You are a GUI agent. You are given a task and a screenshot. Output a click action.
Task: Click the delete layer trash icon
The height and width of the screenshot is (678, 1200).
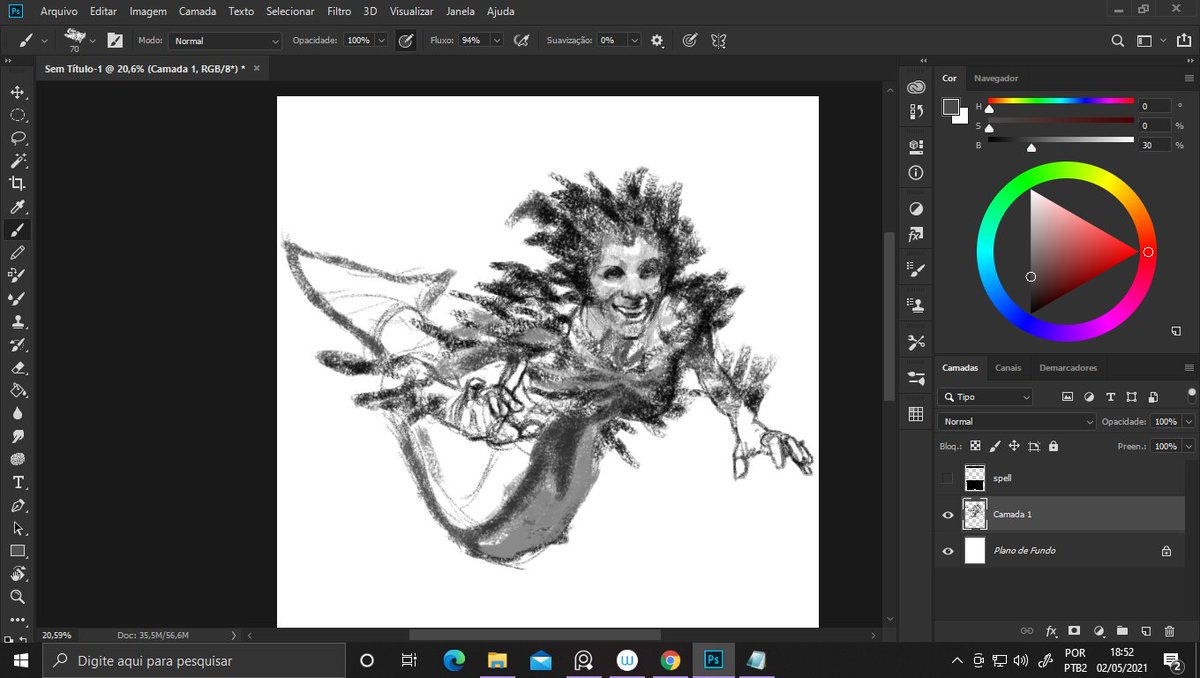point(1170,631)
